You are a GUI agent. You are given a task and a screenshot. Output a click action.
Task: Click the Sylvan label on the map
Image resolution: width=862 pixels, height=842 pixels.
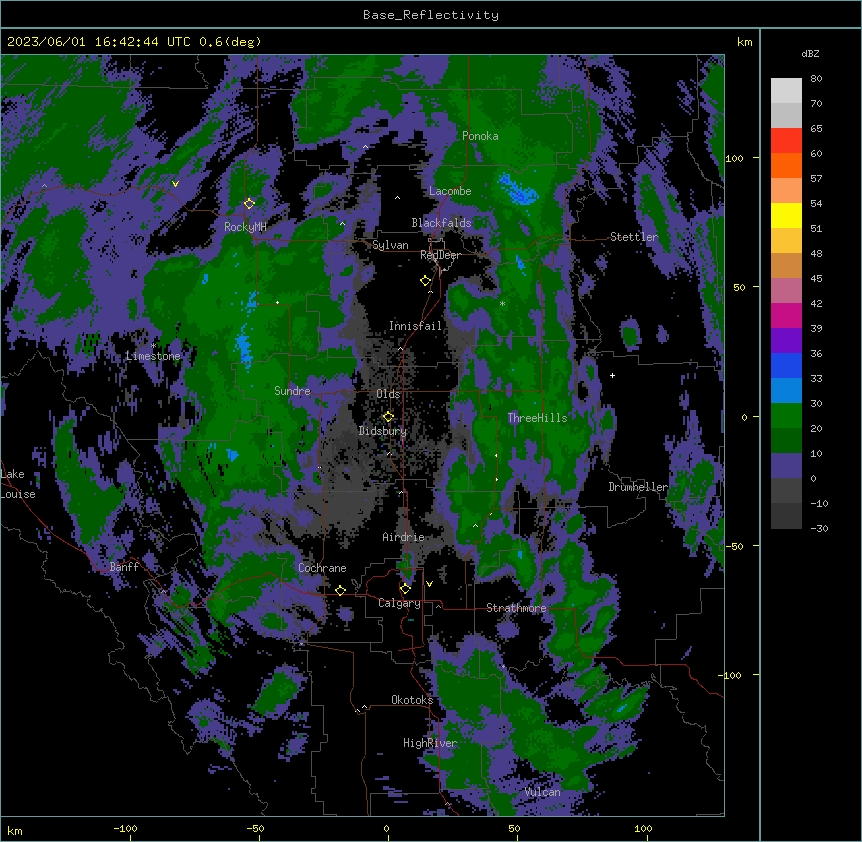pos(390,245)
